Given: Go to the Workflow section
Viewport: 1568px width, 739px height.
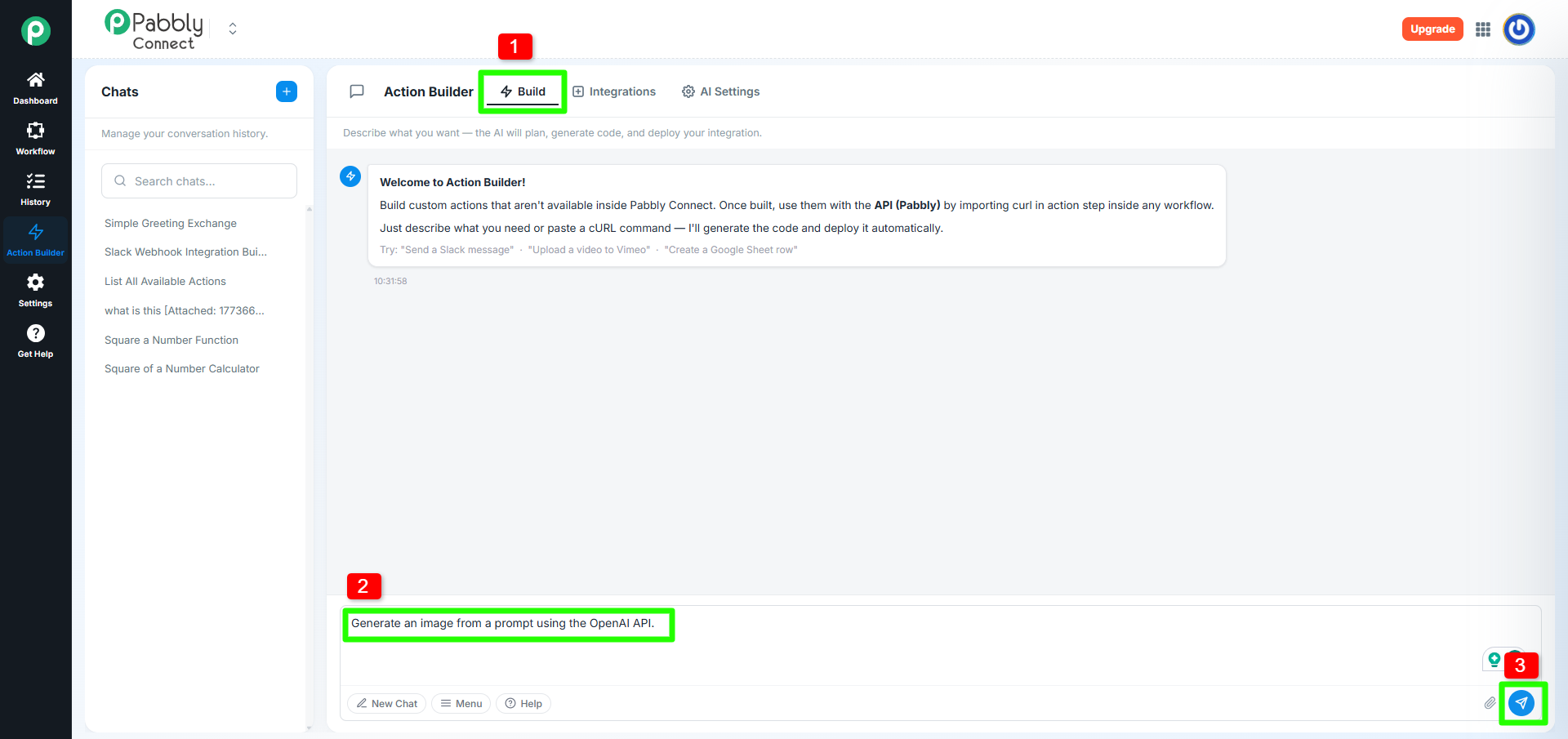Looking at the screenshot, I should point(35,139).
